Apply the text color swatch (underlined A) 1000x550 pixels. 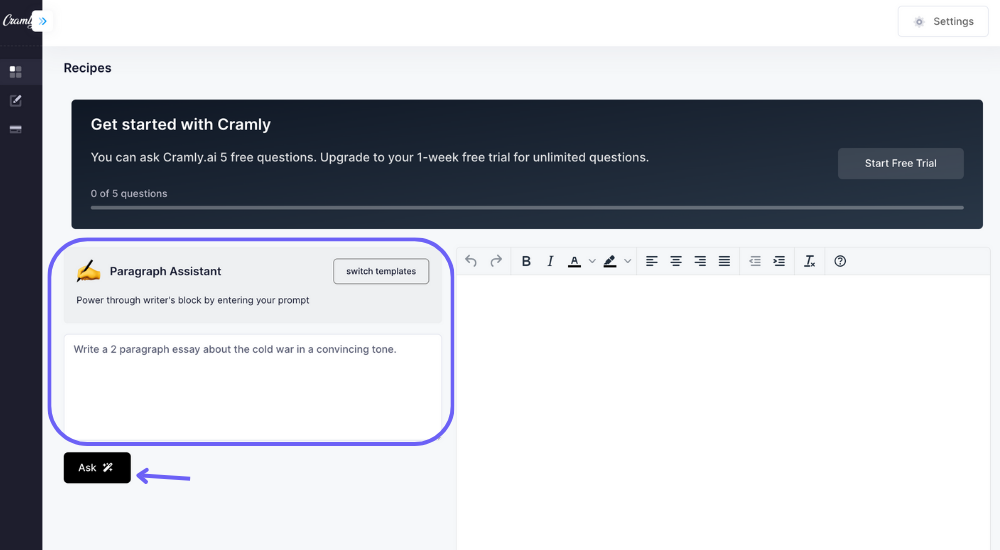coord(574,261)
